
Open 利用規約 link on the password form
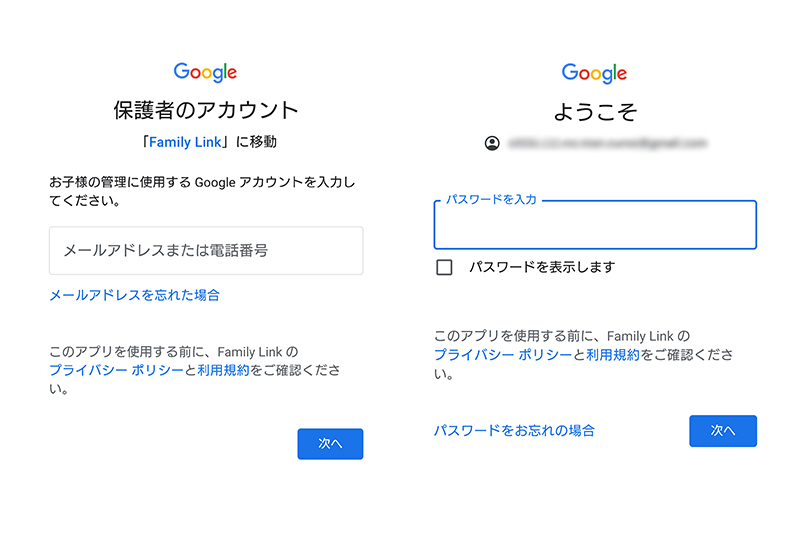pos(613,355)
